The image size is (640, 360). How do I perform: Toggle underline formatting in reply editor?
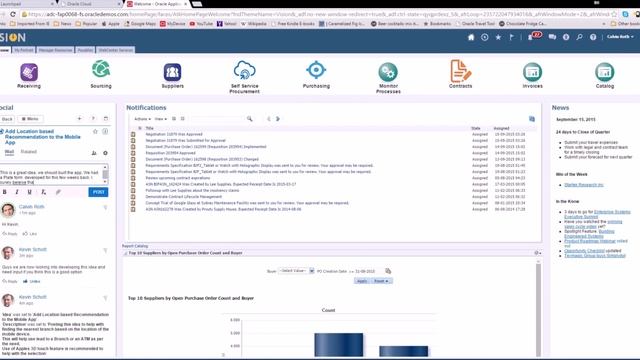point(29,192)
